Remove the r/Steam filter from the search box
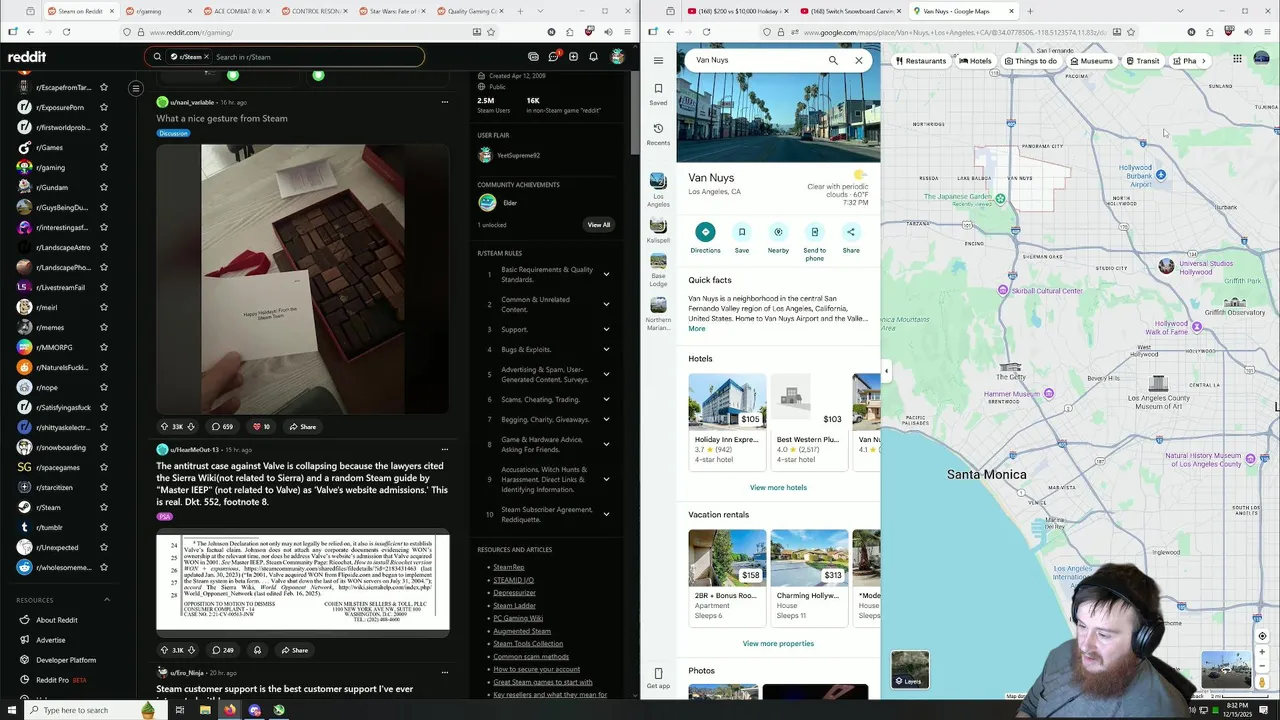Screen dimensions: 1280x720 pyautogui.click(x=207, y=57)
